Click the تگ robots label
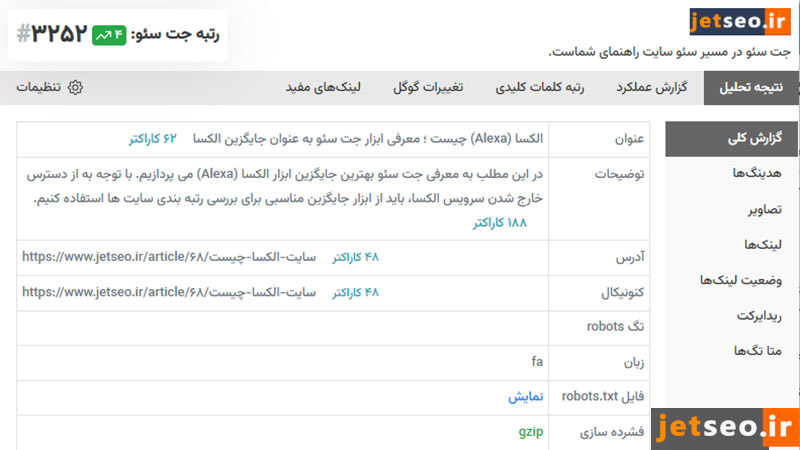 point(615,327)
